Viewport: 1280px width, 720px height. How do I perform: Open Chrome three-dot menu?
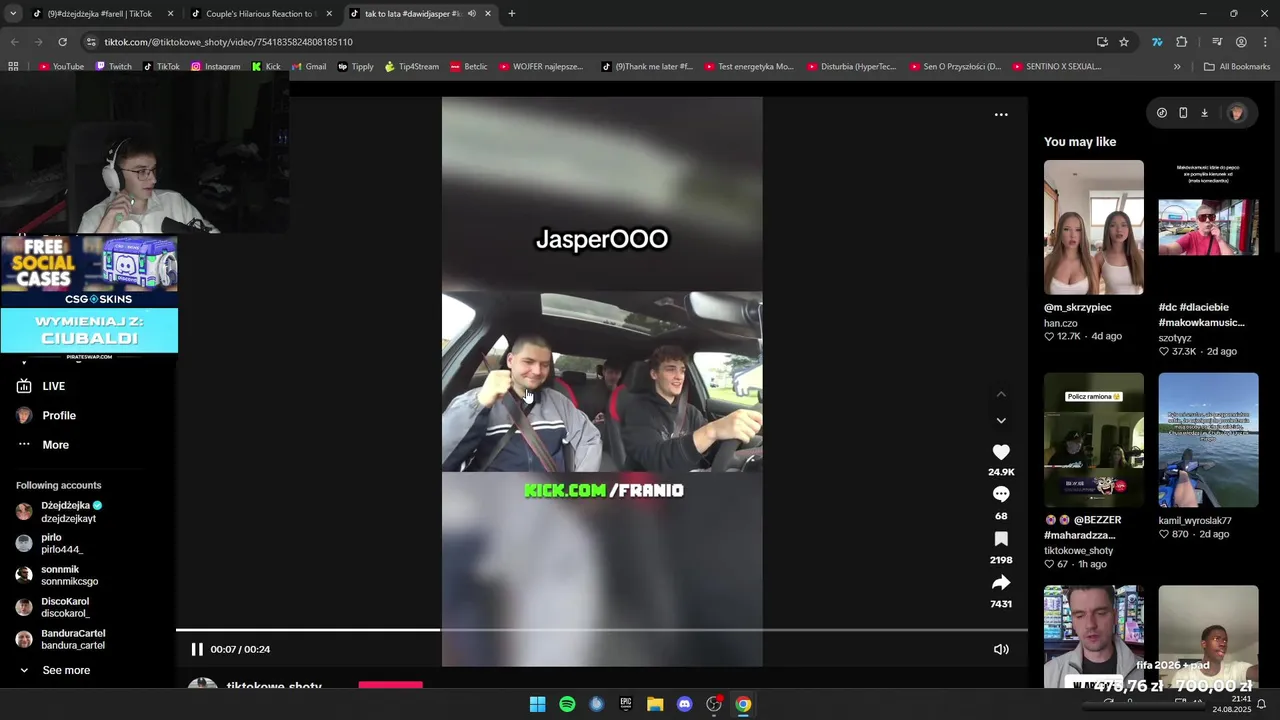pos(1265,42)
